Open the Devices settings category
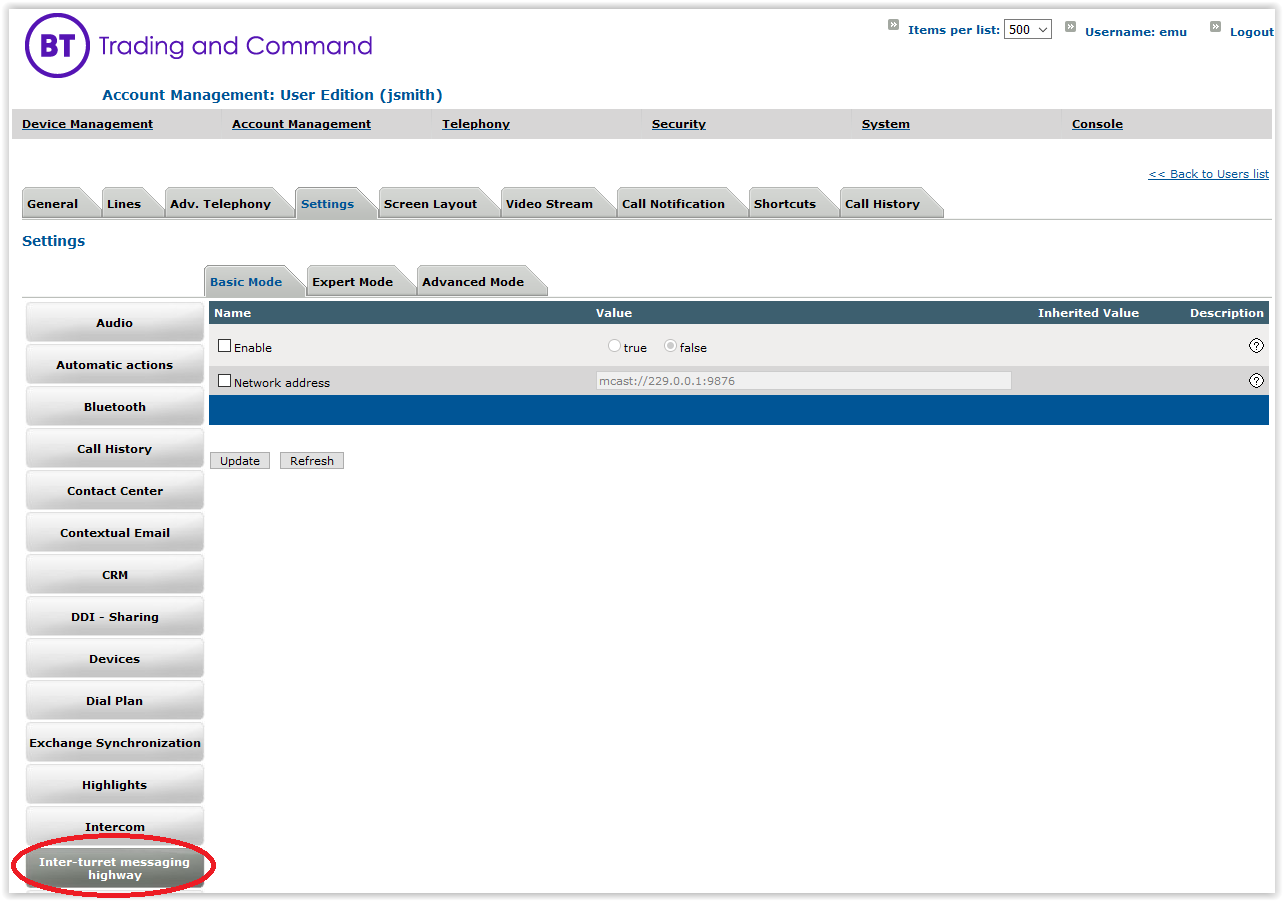This screenshot has width=1283, height=901. point(115,659)
